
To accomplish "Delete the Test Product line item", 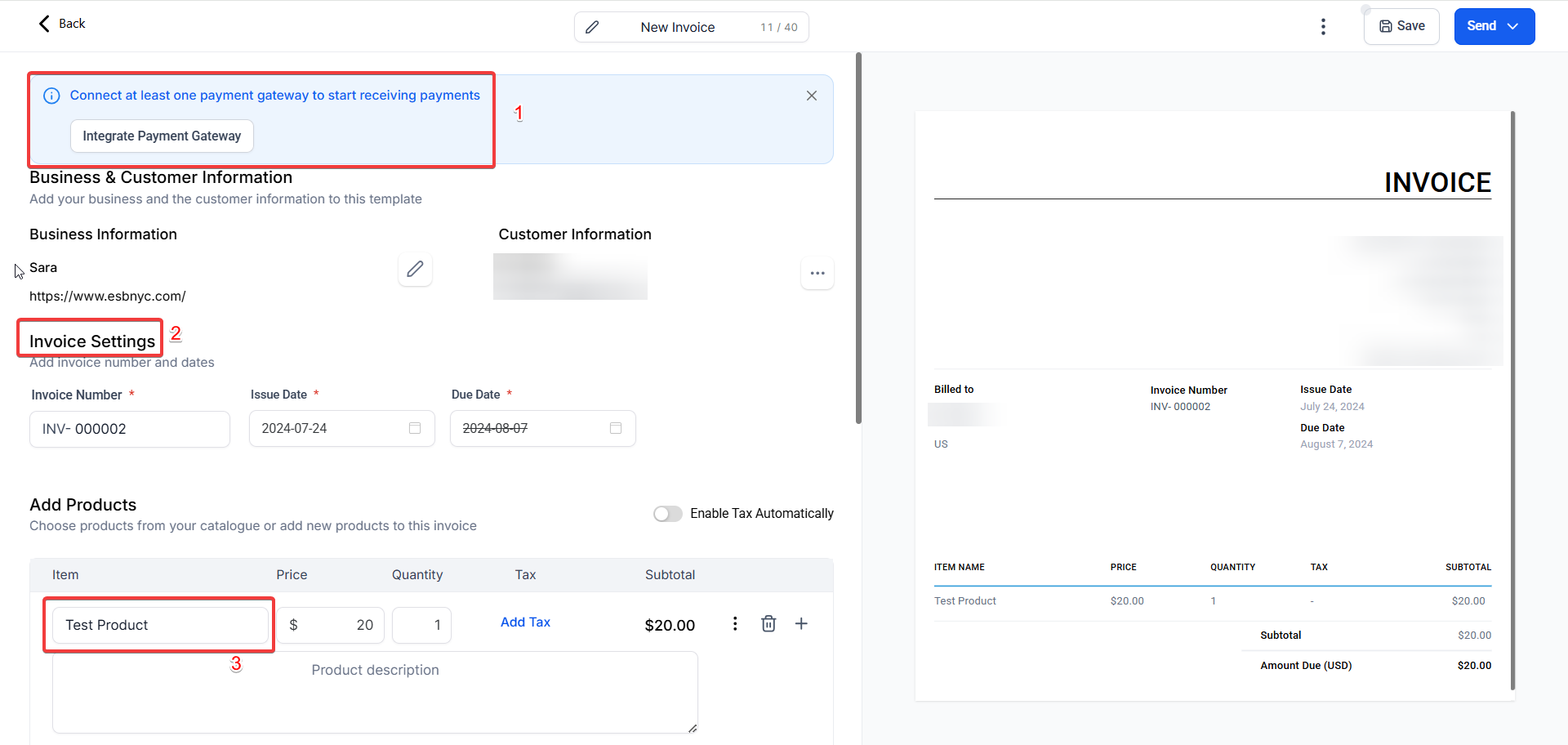I will (768, 624).
